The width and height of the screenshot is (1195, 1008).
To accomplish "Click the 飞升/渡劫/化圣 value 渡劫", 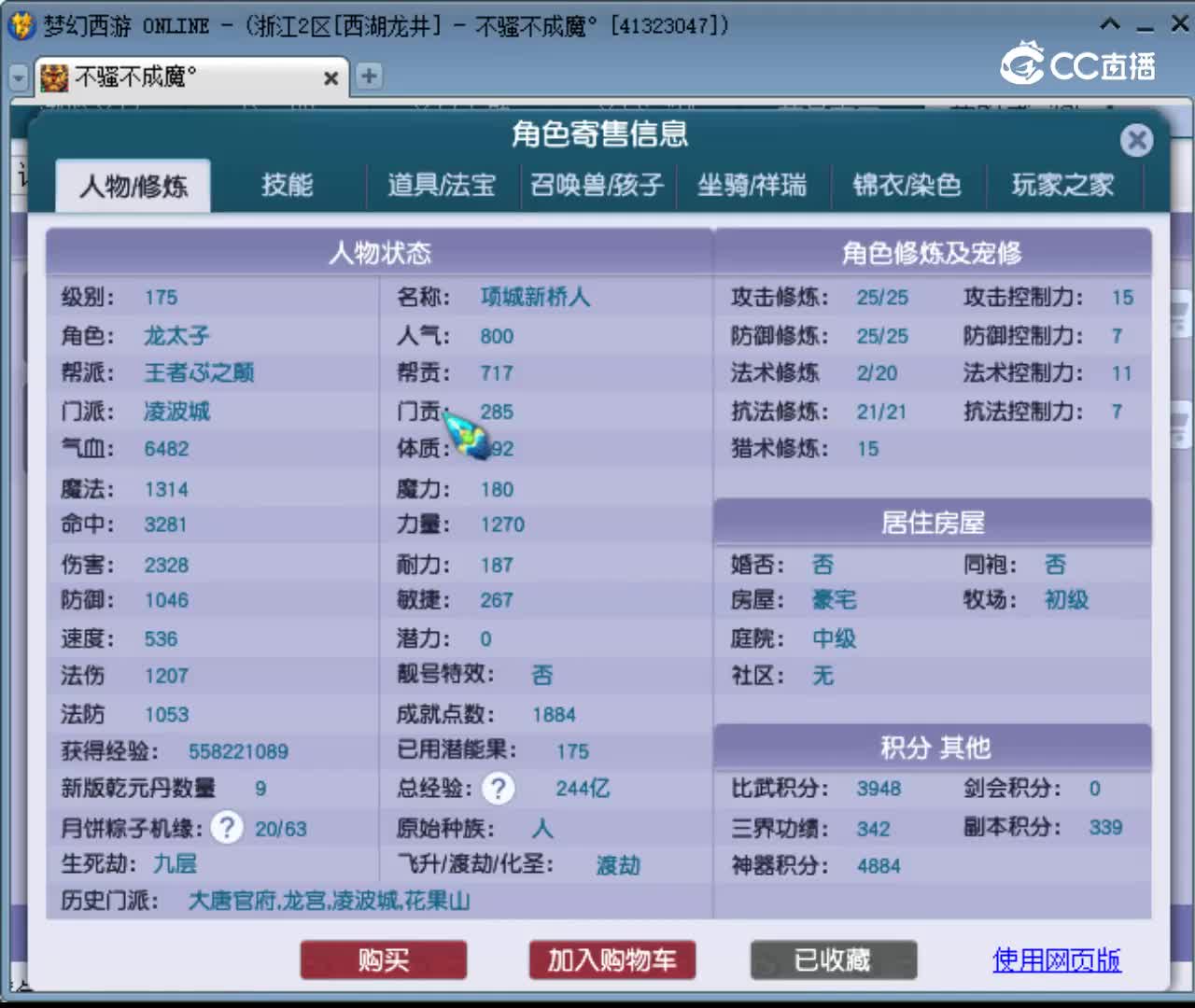I will coord(619,865).
